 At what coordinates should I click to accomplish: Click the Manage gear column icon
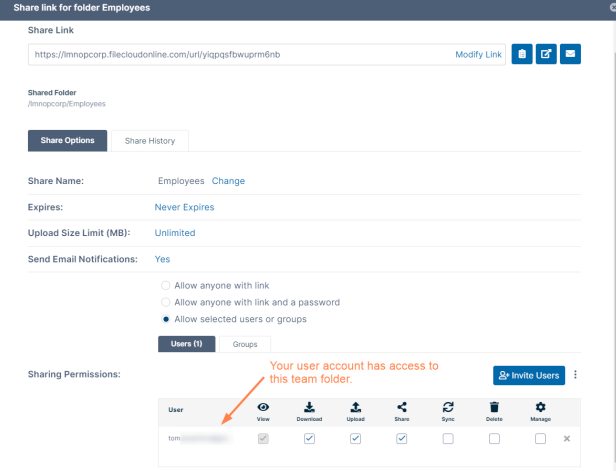(540, 407)
